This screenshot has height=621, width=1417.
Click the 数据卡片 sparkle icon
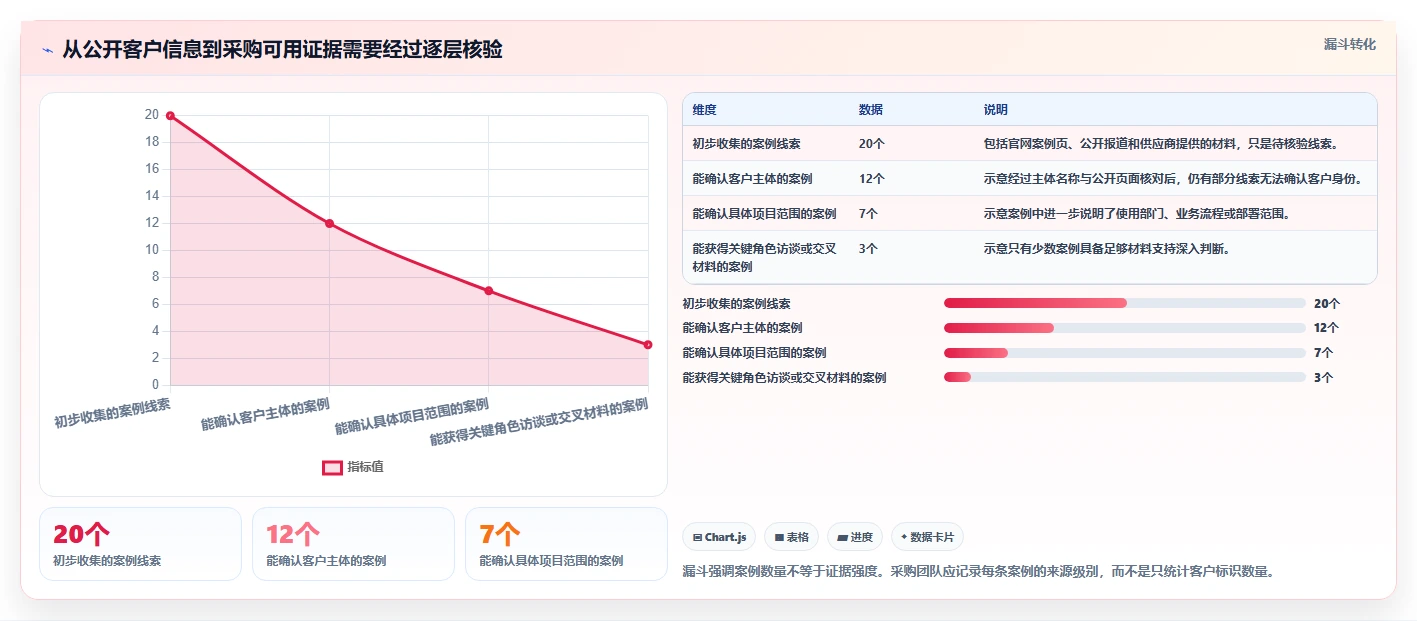(x=904, y=537)
